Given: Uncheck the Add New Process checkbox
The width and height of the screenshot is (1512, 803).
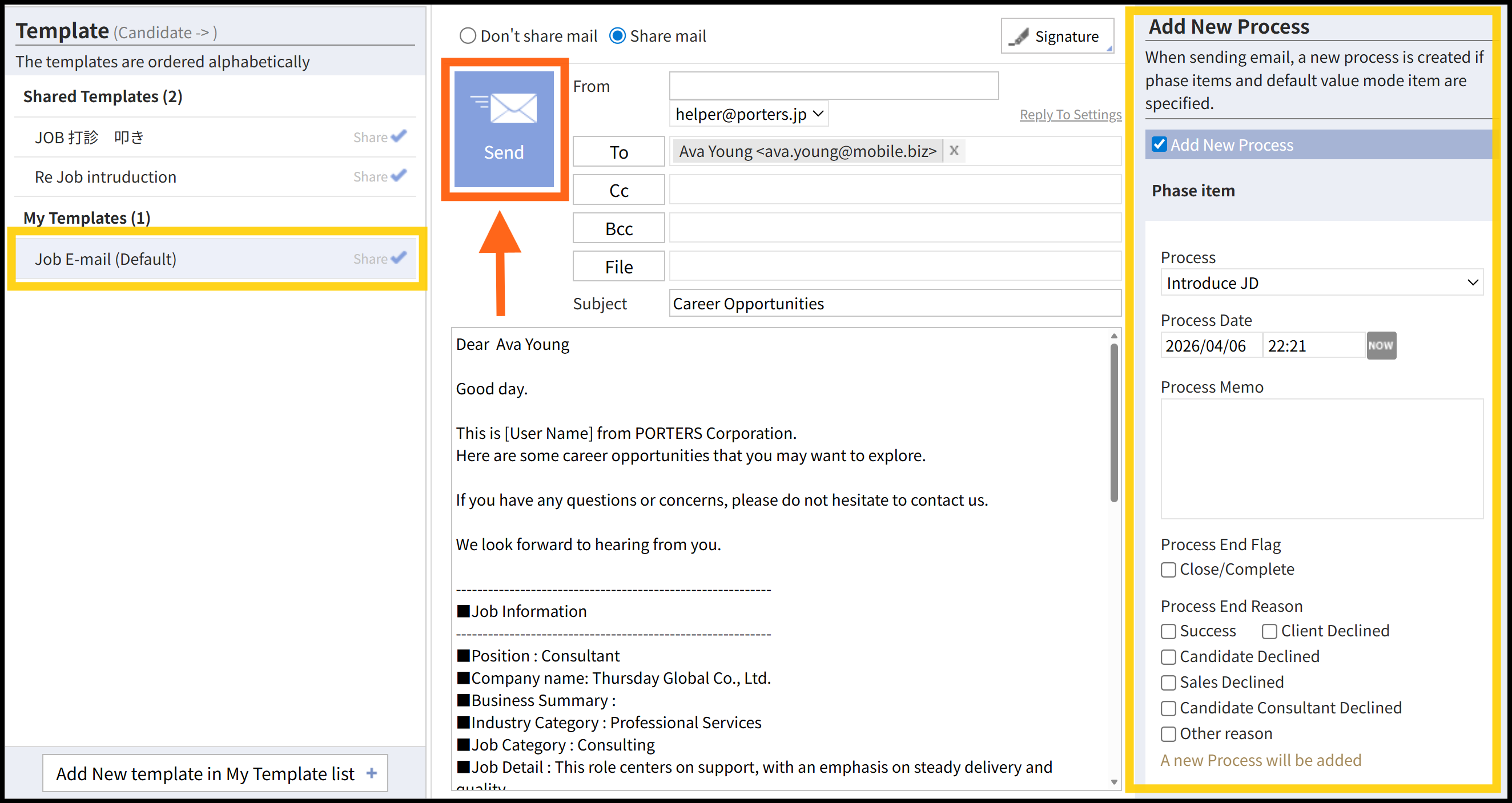Looking at the screenshot, I should pyautogui.click(x=1159, y=144).
